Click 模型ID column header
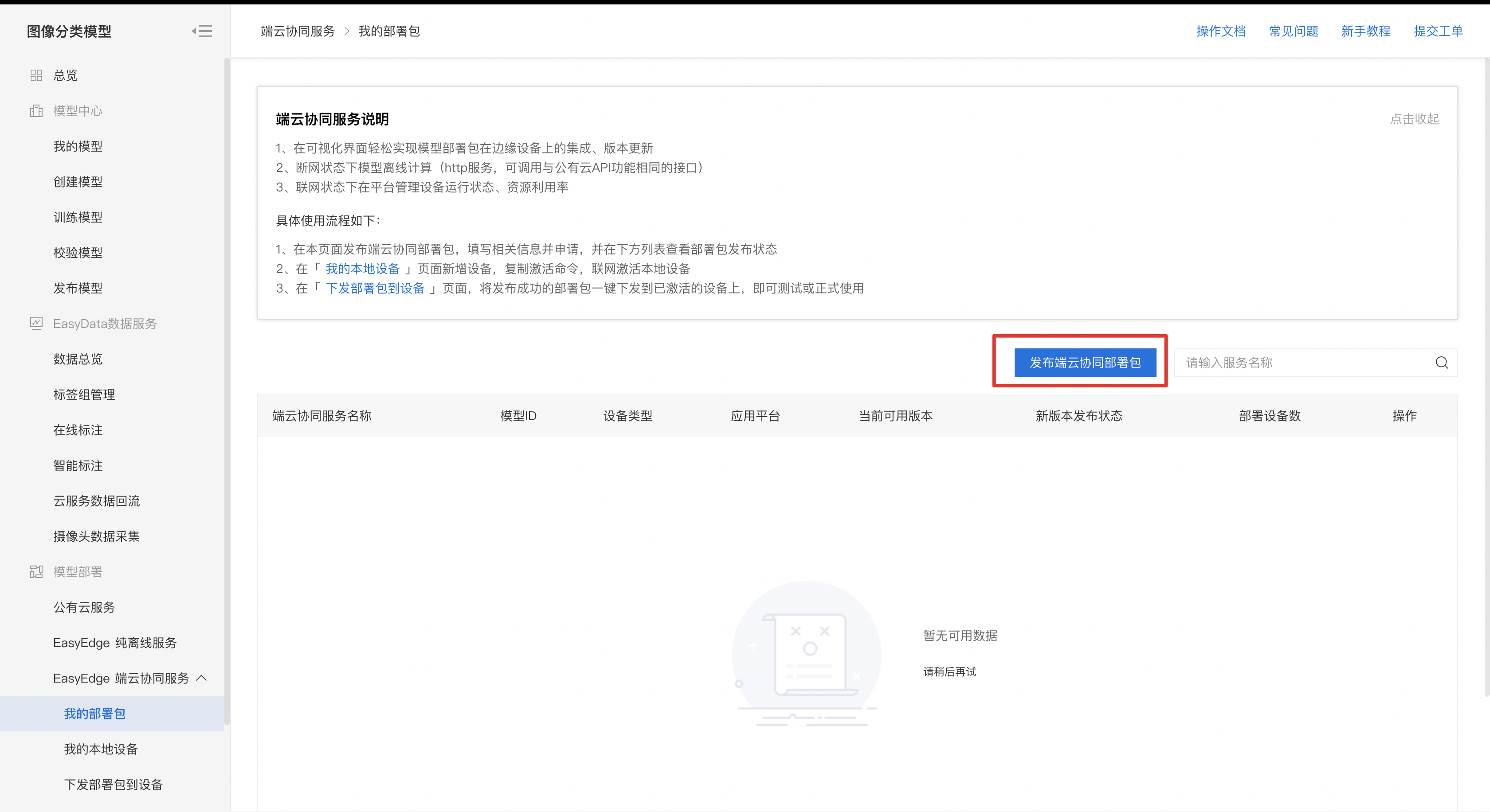The image size is (1490, 812). (x=518, y=416)
